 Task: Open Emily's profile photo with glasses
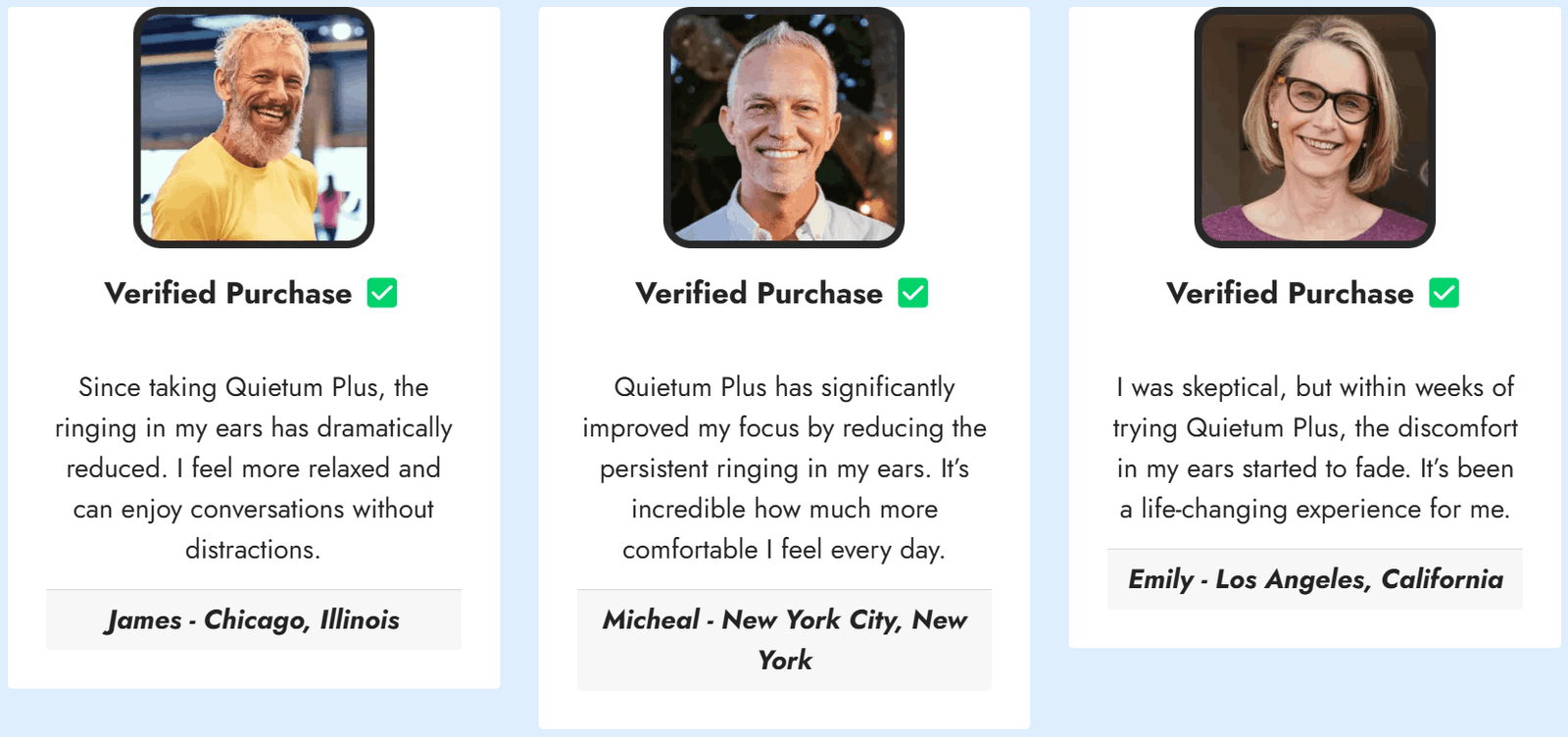pos(1314,127)
